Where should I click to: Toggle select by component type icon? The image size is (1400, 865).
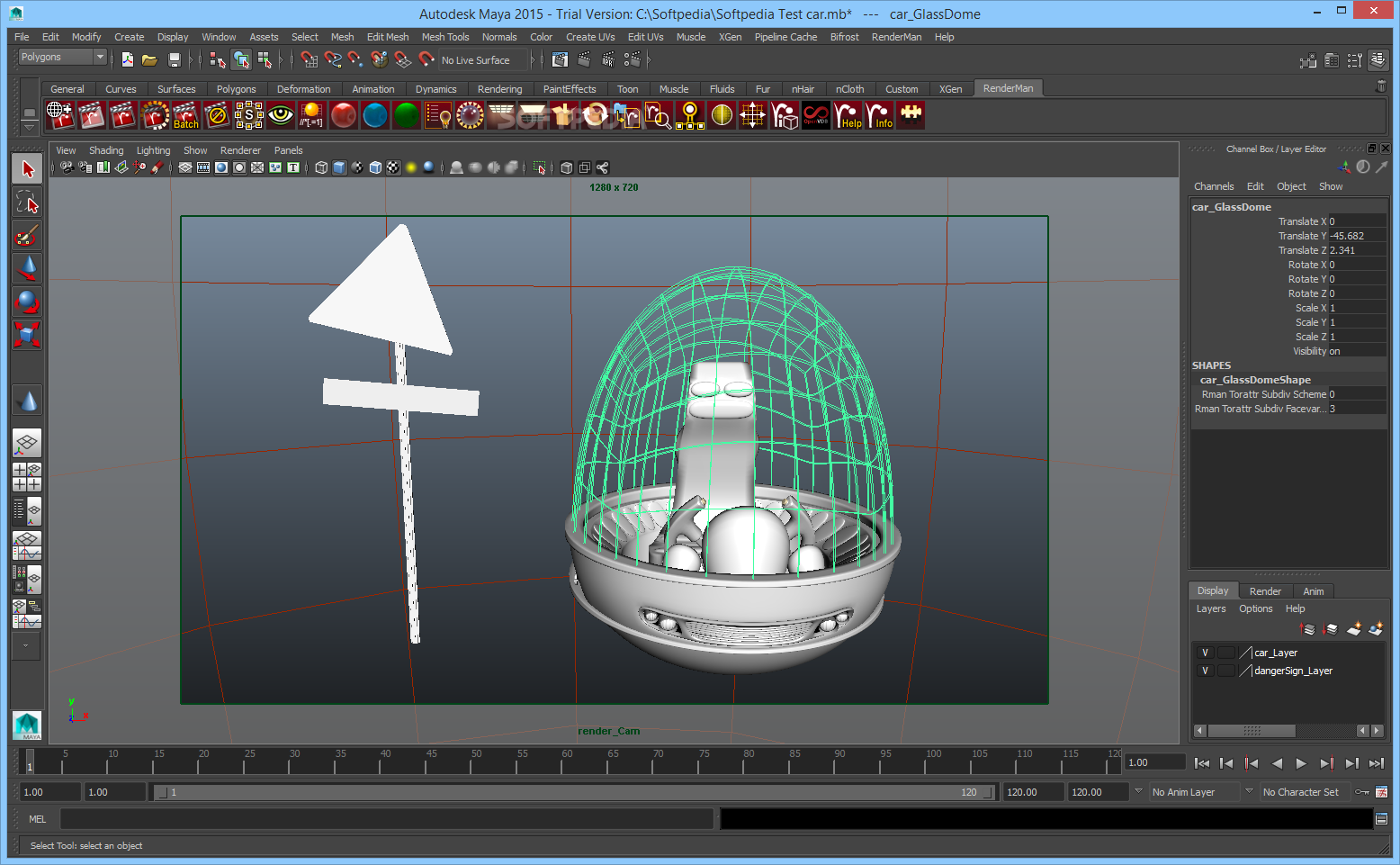pyautogui.click(x=265, y=59)
